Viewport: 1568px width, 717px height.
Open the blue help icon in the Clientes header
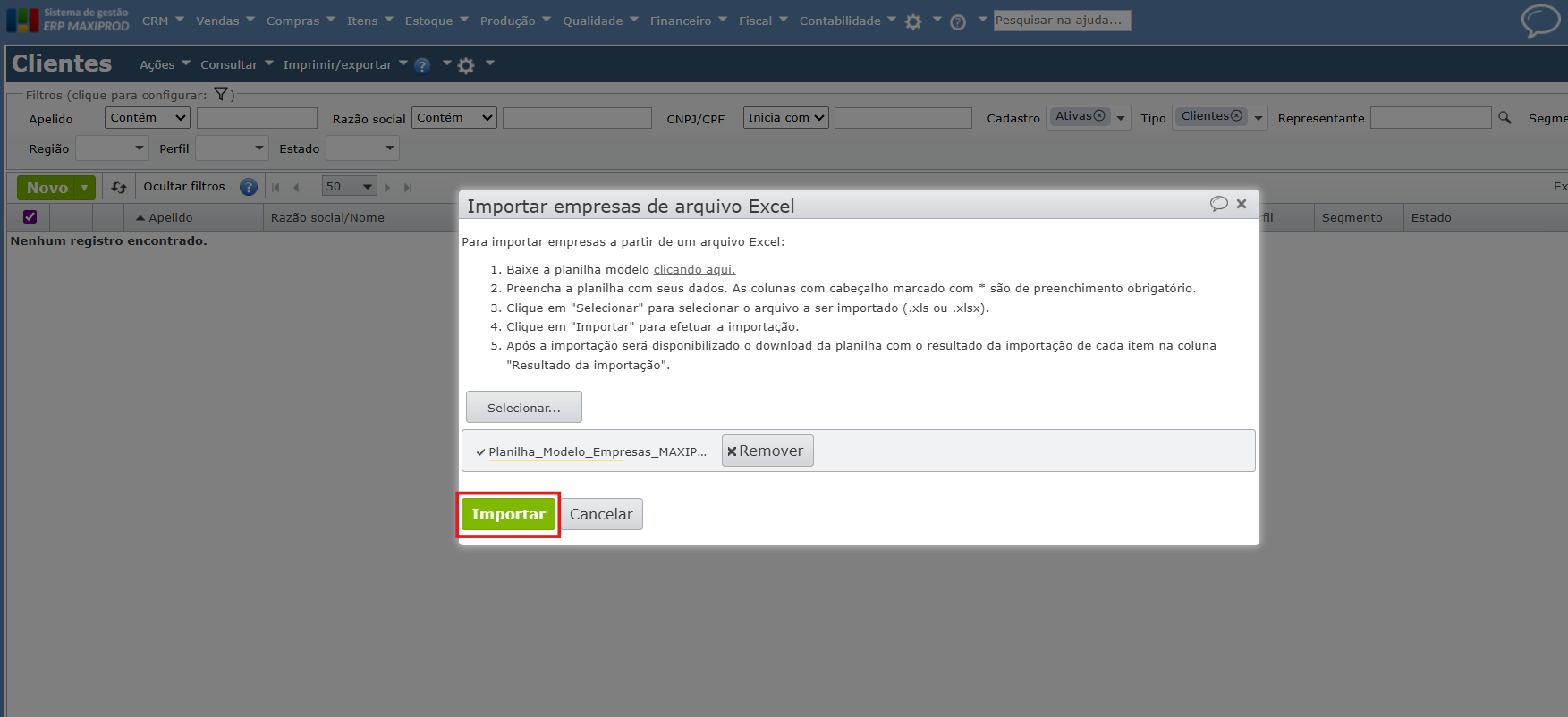(422, 65)
